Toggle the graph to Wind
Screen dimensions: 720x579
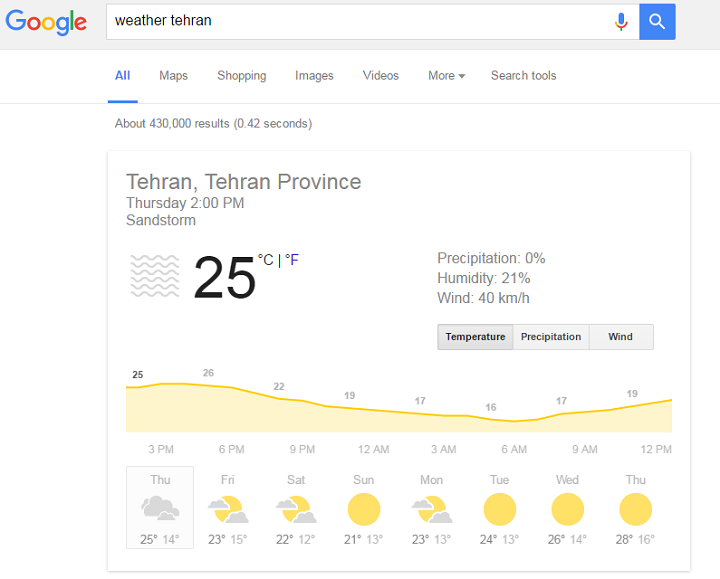(x=620, y=337)
